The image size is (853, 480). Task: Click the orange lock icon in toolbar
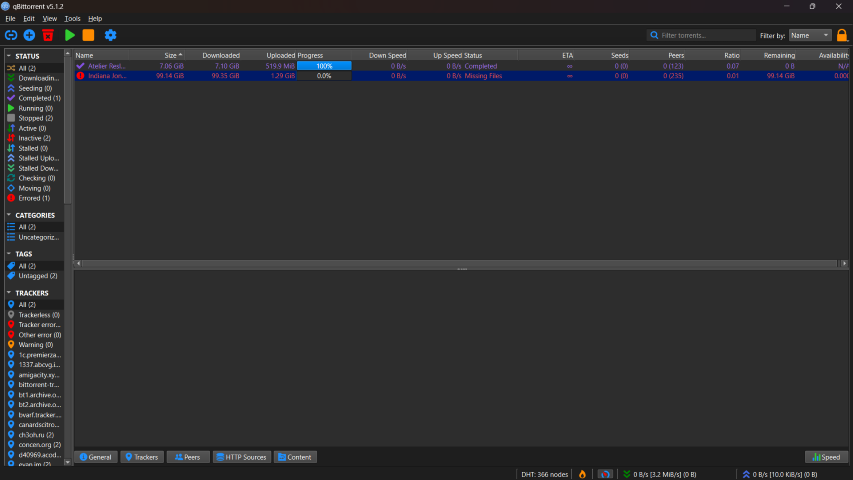click(x=842, y=35)
